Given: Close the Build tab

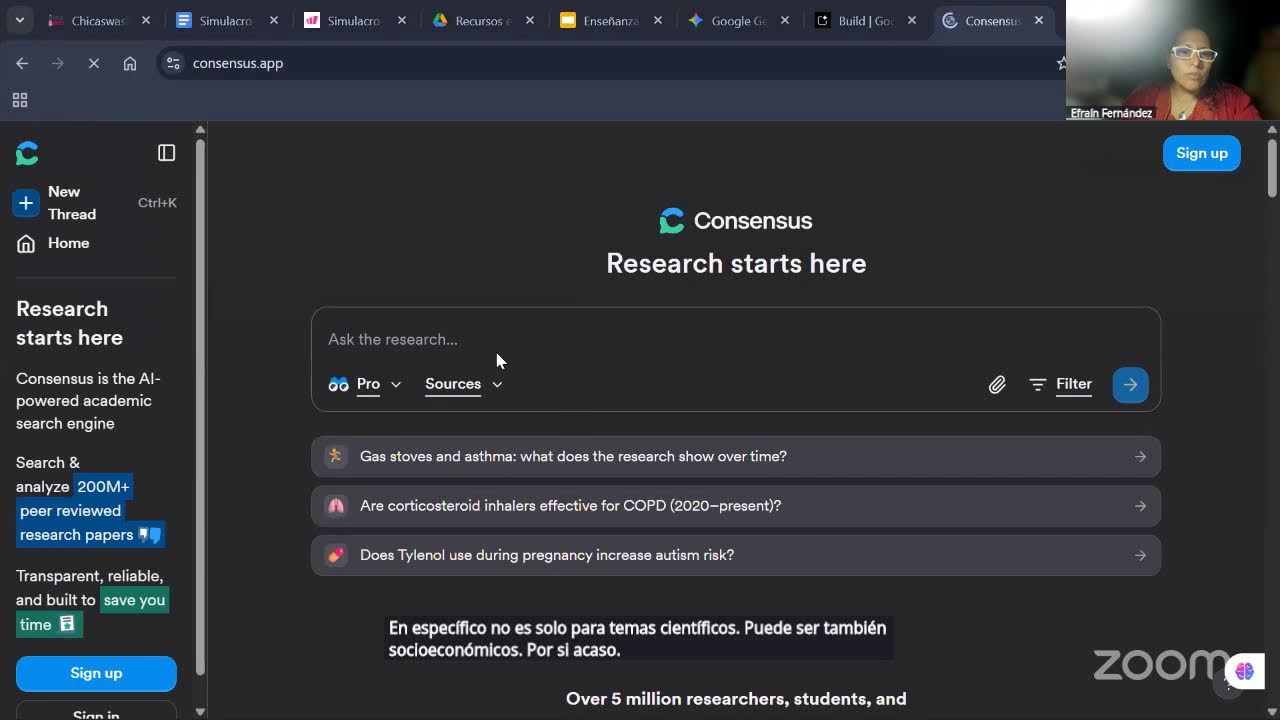Looking at the screenshot, I should [x=912, y=20].
